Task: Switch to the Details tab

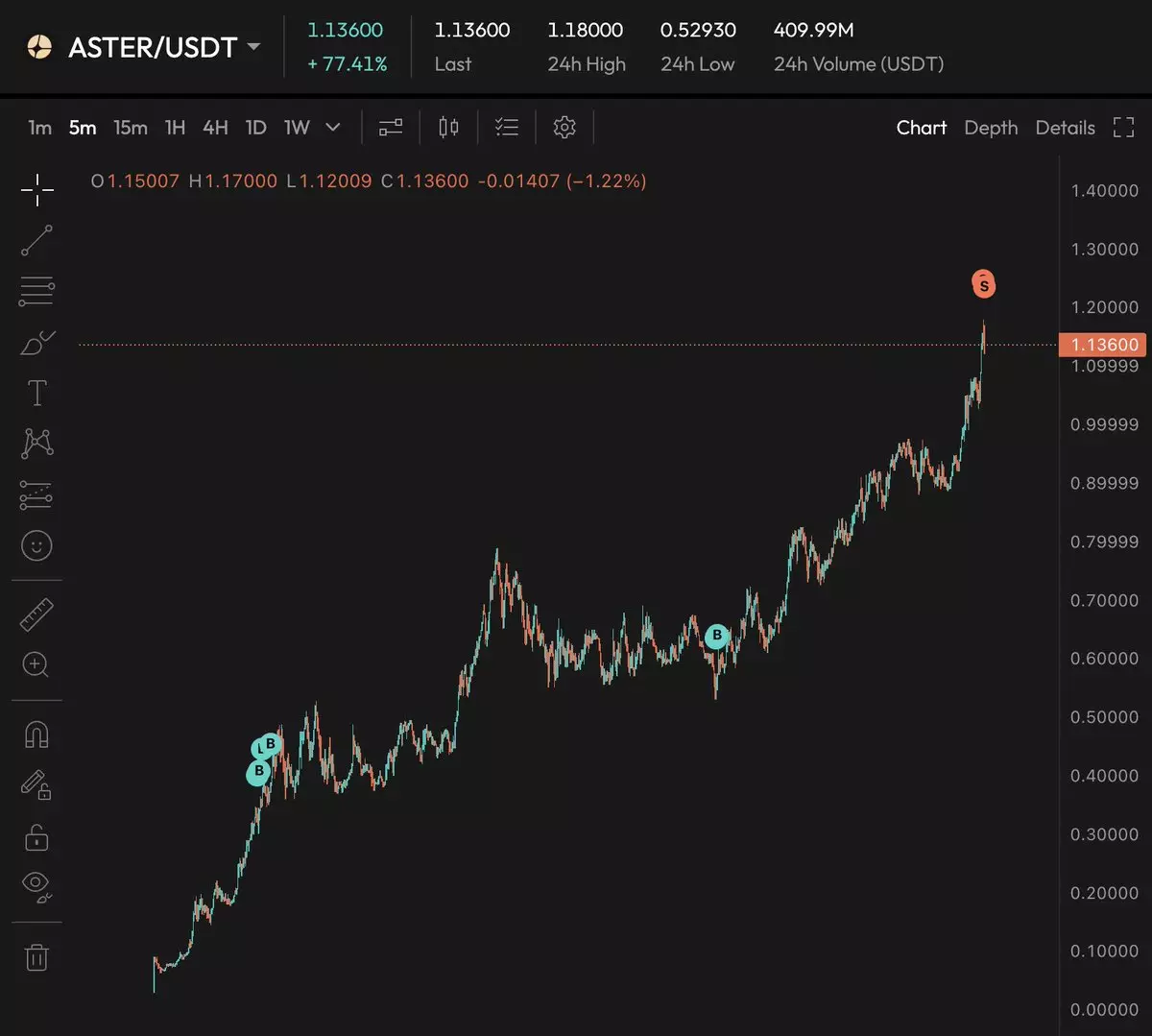Action: [x=1065, y=128]
